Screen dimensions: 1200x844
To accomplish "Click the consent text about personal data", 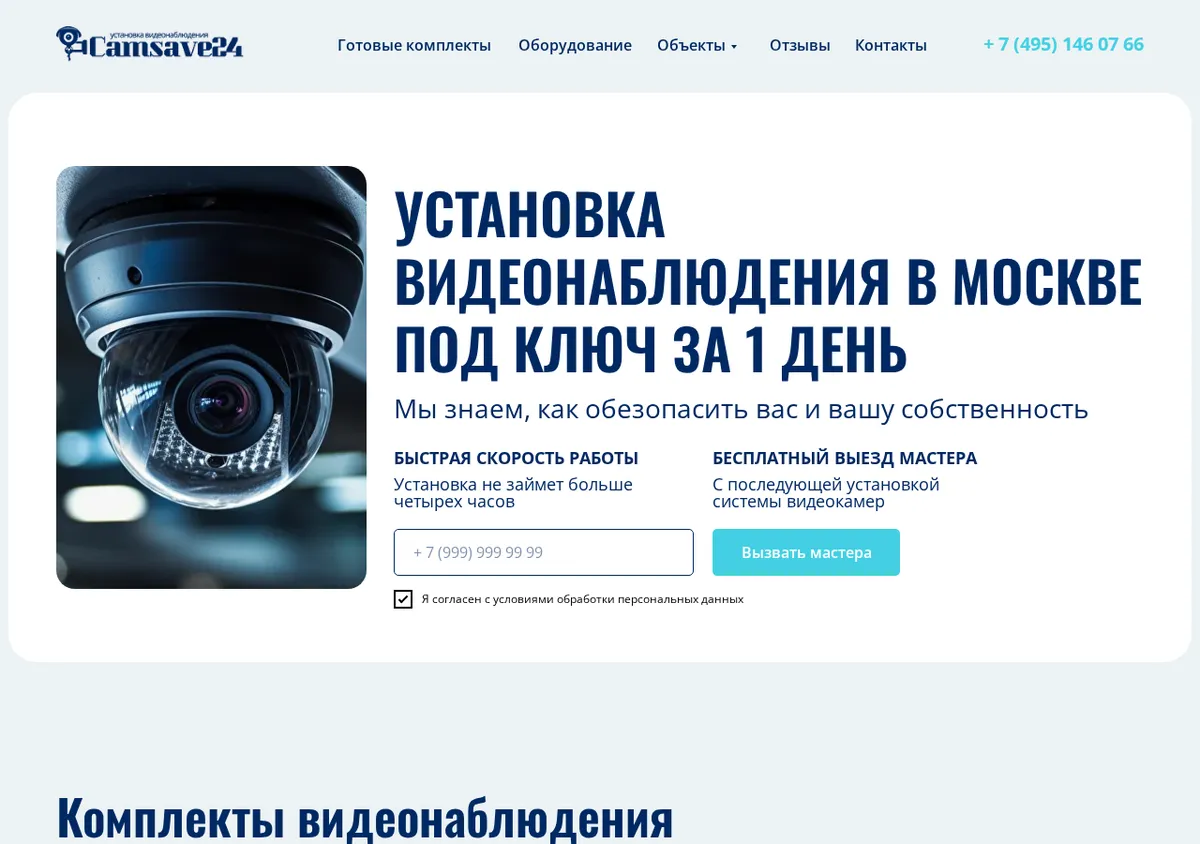I will [x=582, y=599].
